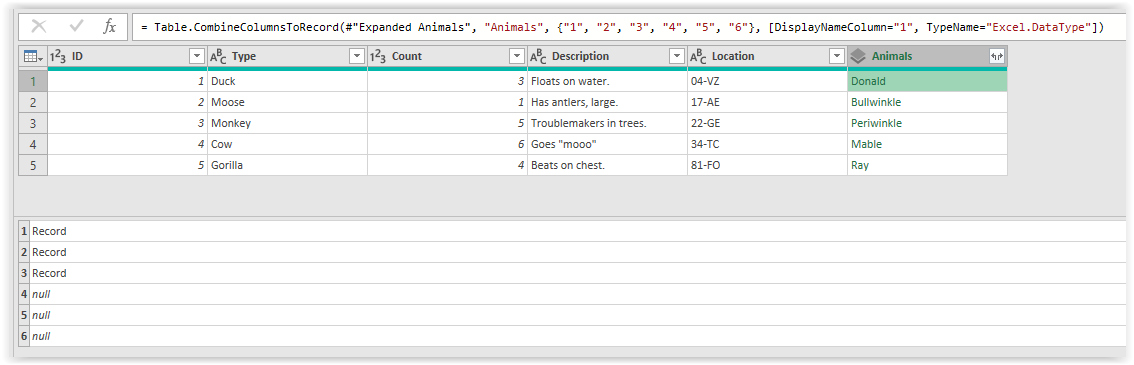Select row number 5 in table
The height and width of the screenshot is (365, 1134).
[x=33, y=166]
